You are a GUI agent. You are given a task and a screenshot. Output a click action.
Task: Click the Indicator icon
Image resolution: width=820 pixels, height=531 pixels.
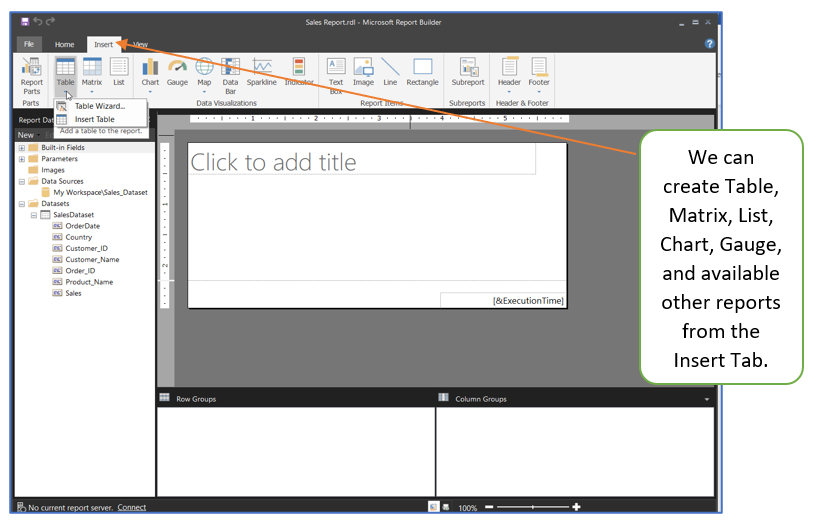pos(298,71)
